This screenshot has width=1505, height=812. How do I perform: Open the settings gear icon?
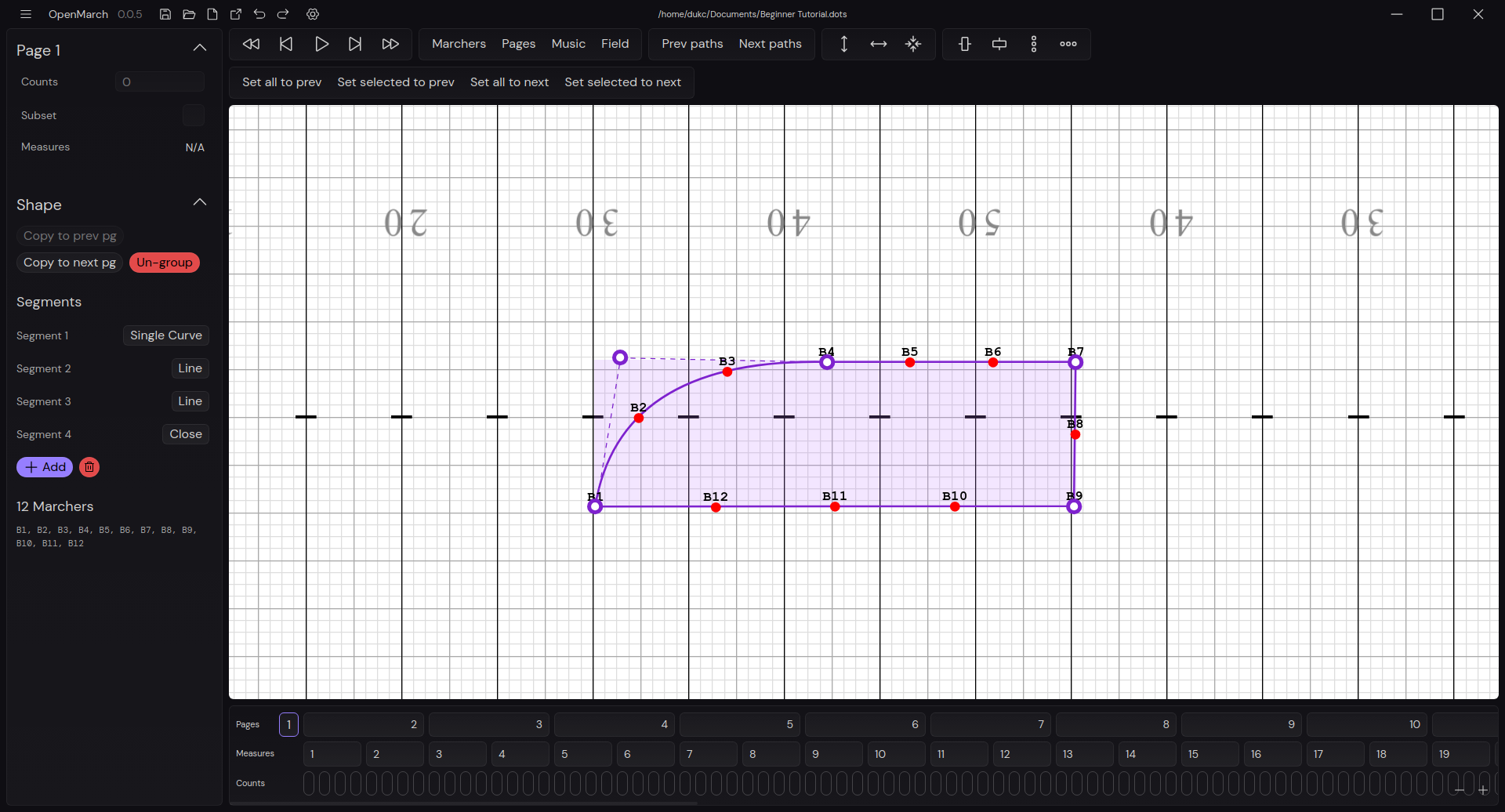(x=313, y=14)
